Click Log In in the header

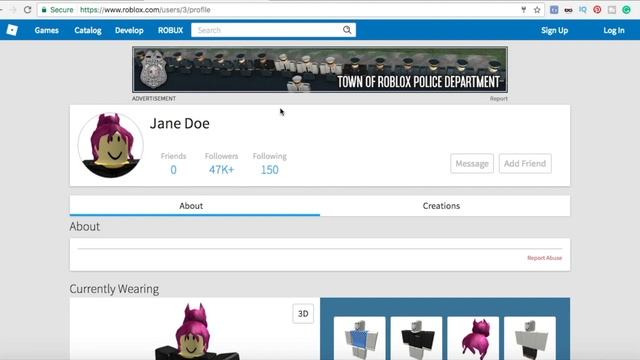(x=614, y=30)
